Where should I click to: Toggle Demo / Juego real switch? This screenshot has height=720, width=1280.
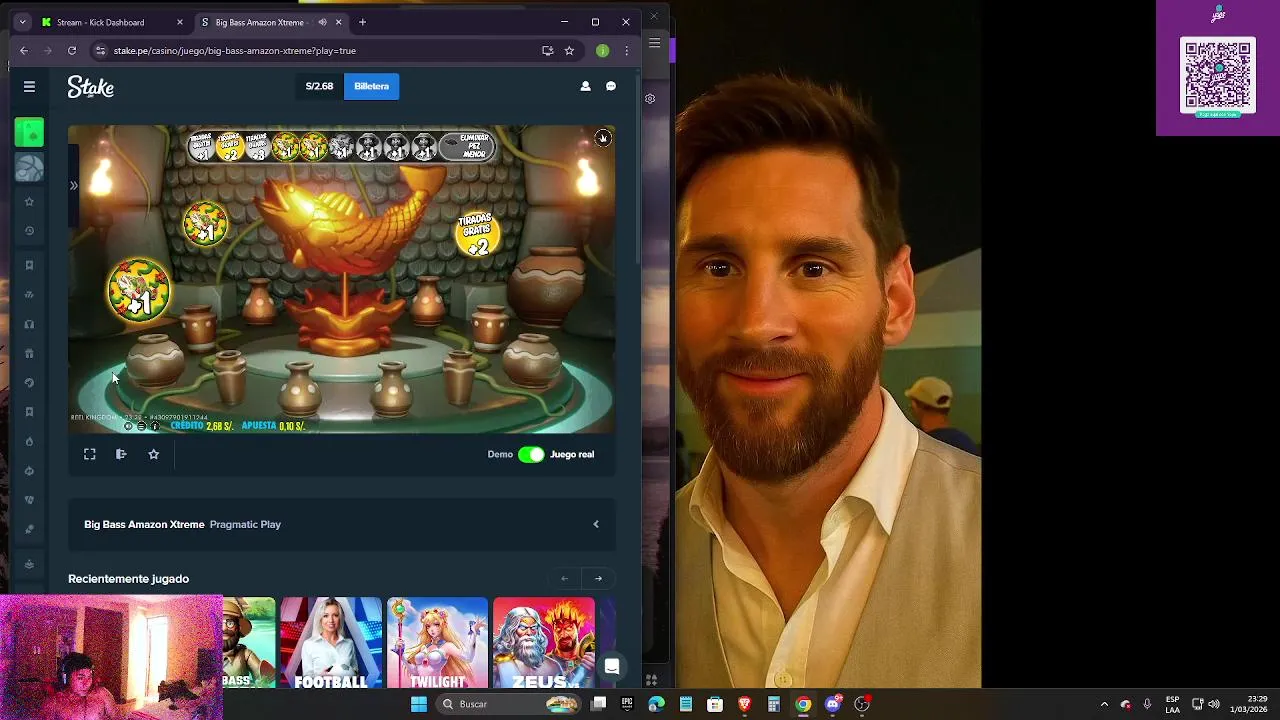click(531, 454)
